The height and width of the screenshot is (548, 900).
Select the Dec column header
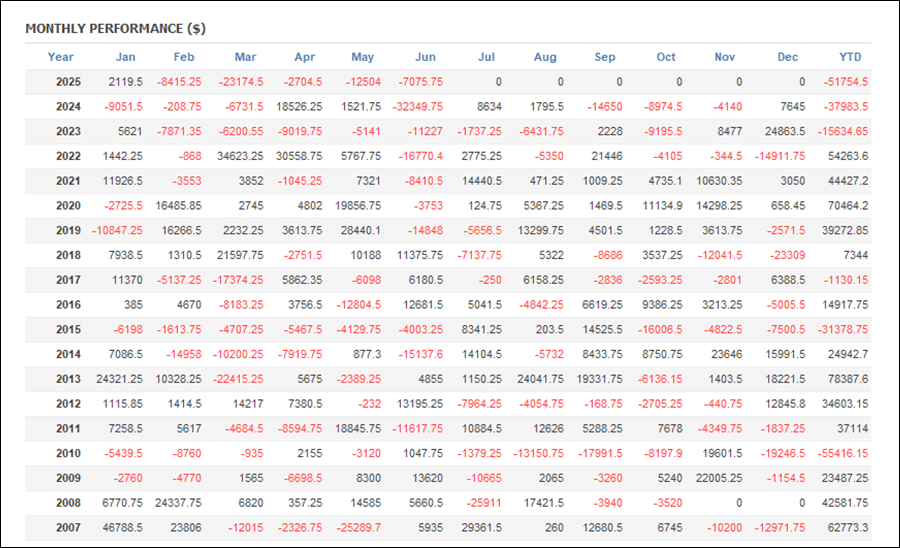(x=788, y=57)
